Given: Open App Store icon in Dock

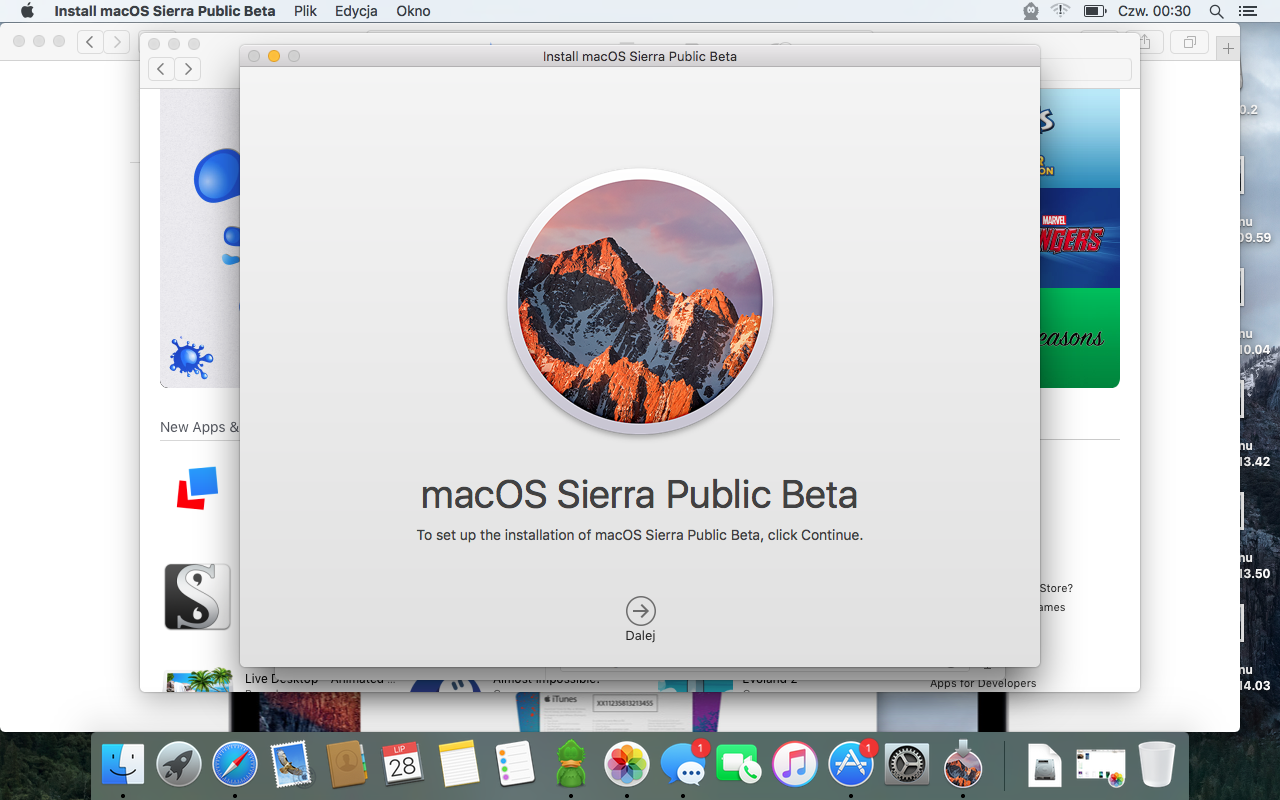Looking at the screenshot, I should 851,766.
